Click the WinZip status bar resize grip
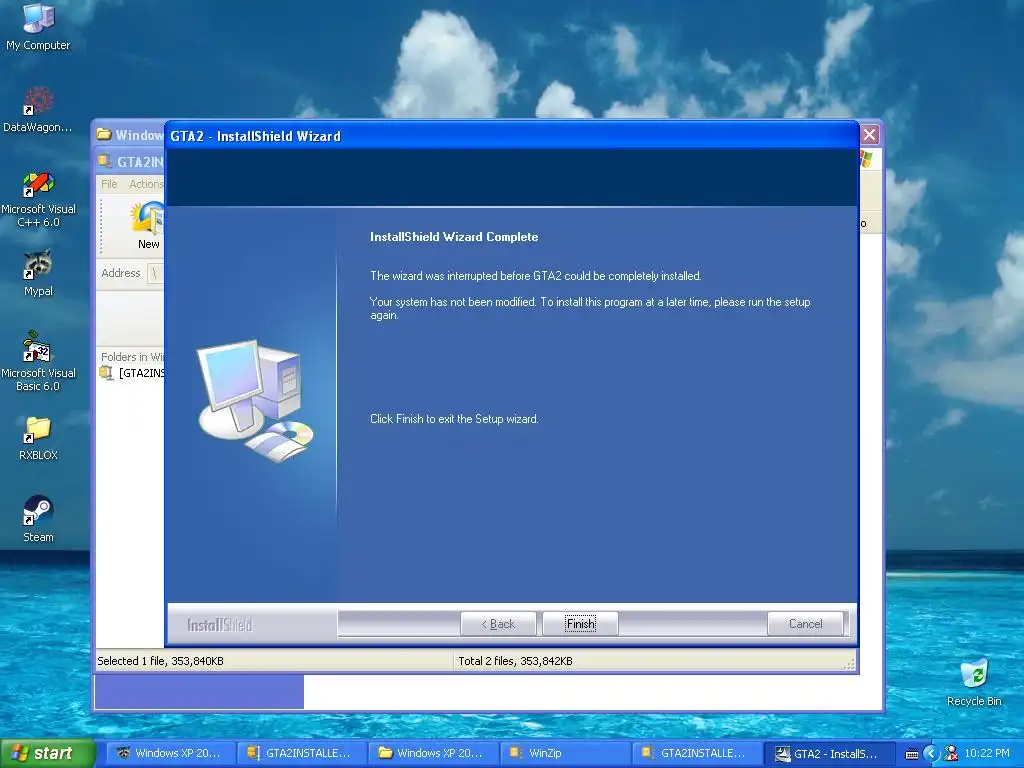Viewport: 1024px width, 768px height. (850, 665)
